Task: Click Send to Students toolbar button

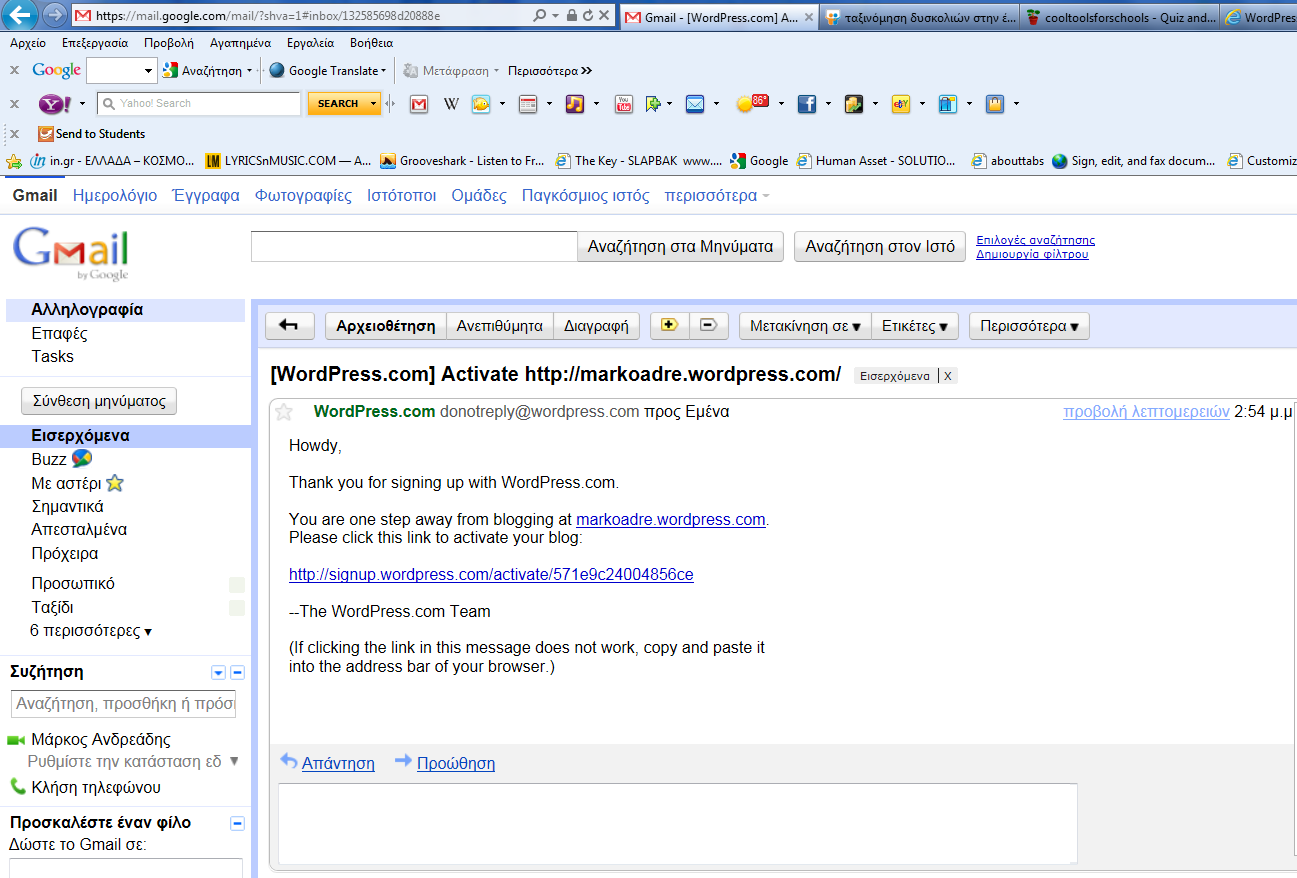Action: point(91,133)
